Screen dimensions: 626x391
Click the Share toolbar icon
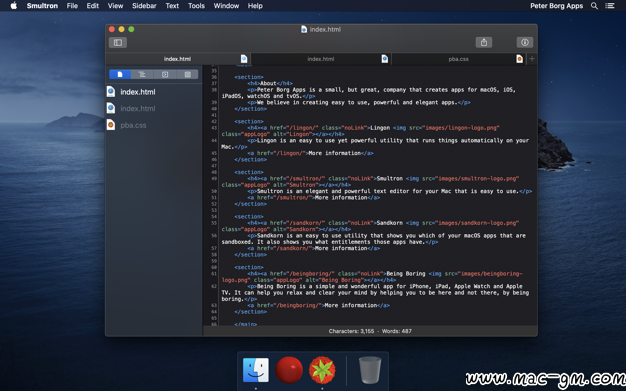(x=483, y=42)
